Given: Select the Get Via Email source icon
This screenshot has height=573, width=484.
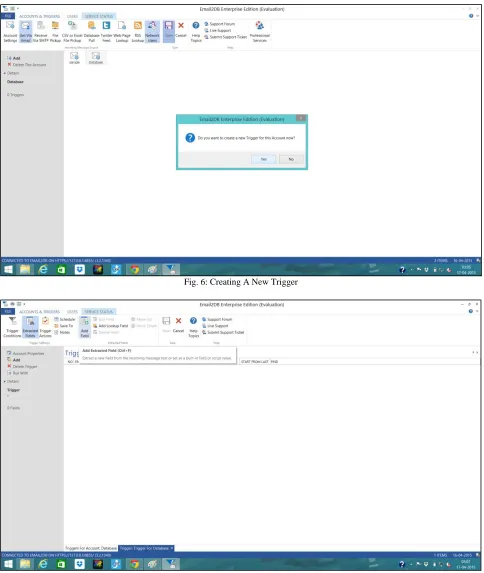Looking at the screenshot, I should [26, 32].
